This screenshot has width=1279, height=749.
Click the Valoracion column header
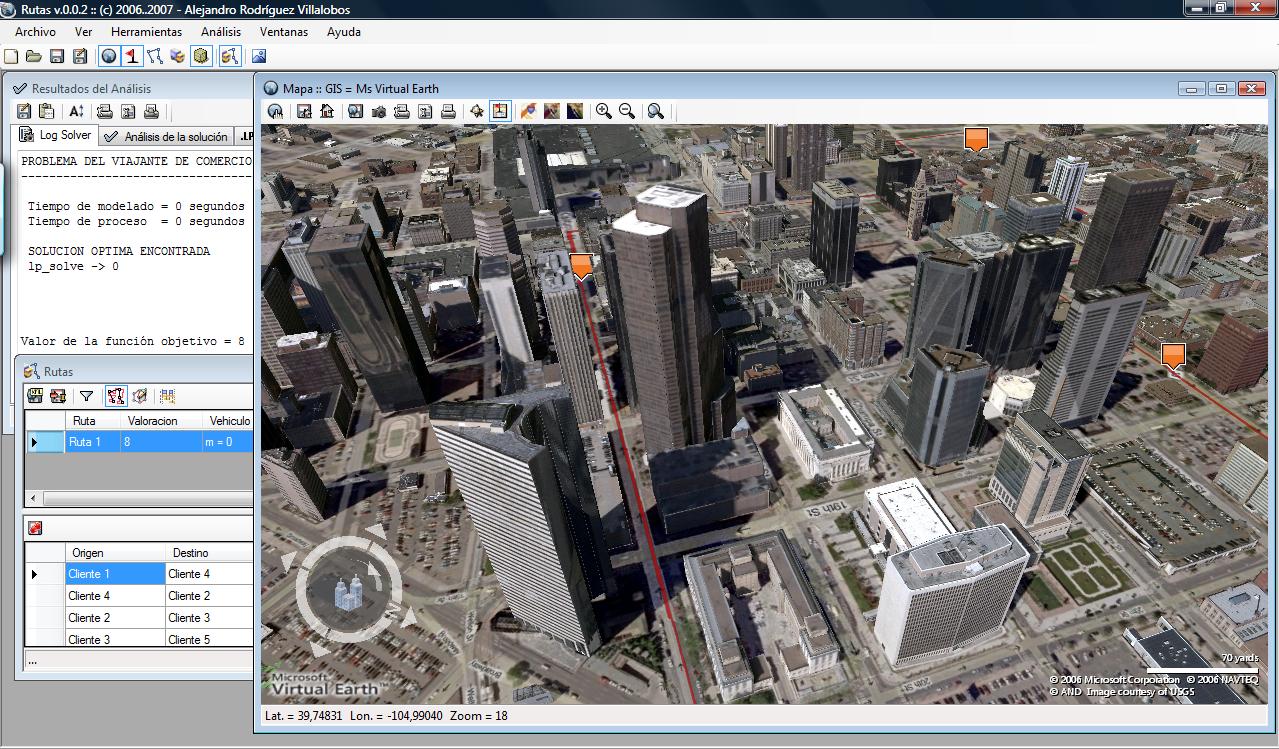[153, 421]
